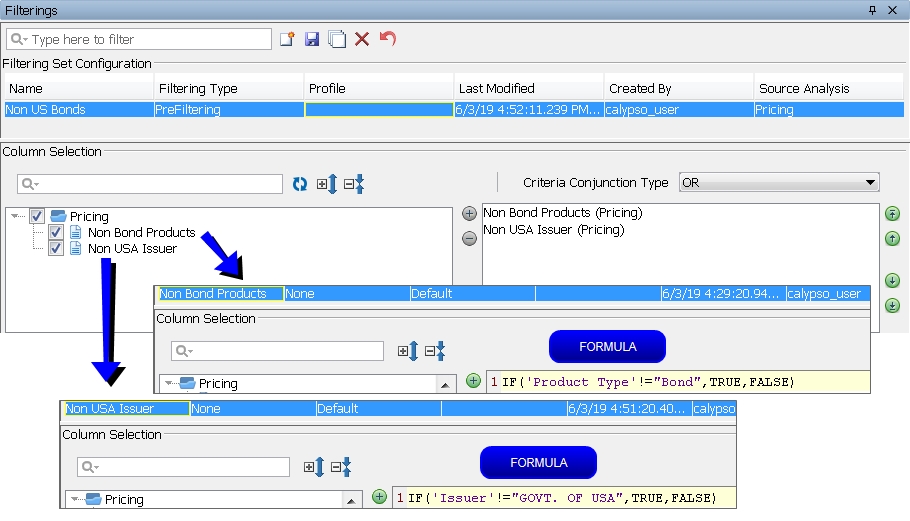Click the Pricing cell under Source Analysis
Image resolution: width=910 pixels, height=521 pixels.
[829, 109]
